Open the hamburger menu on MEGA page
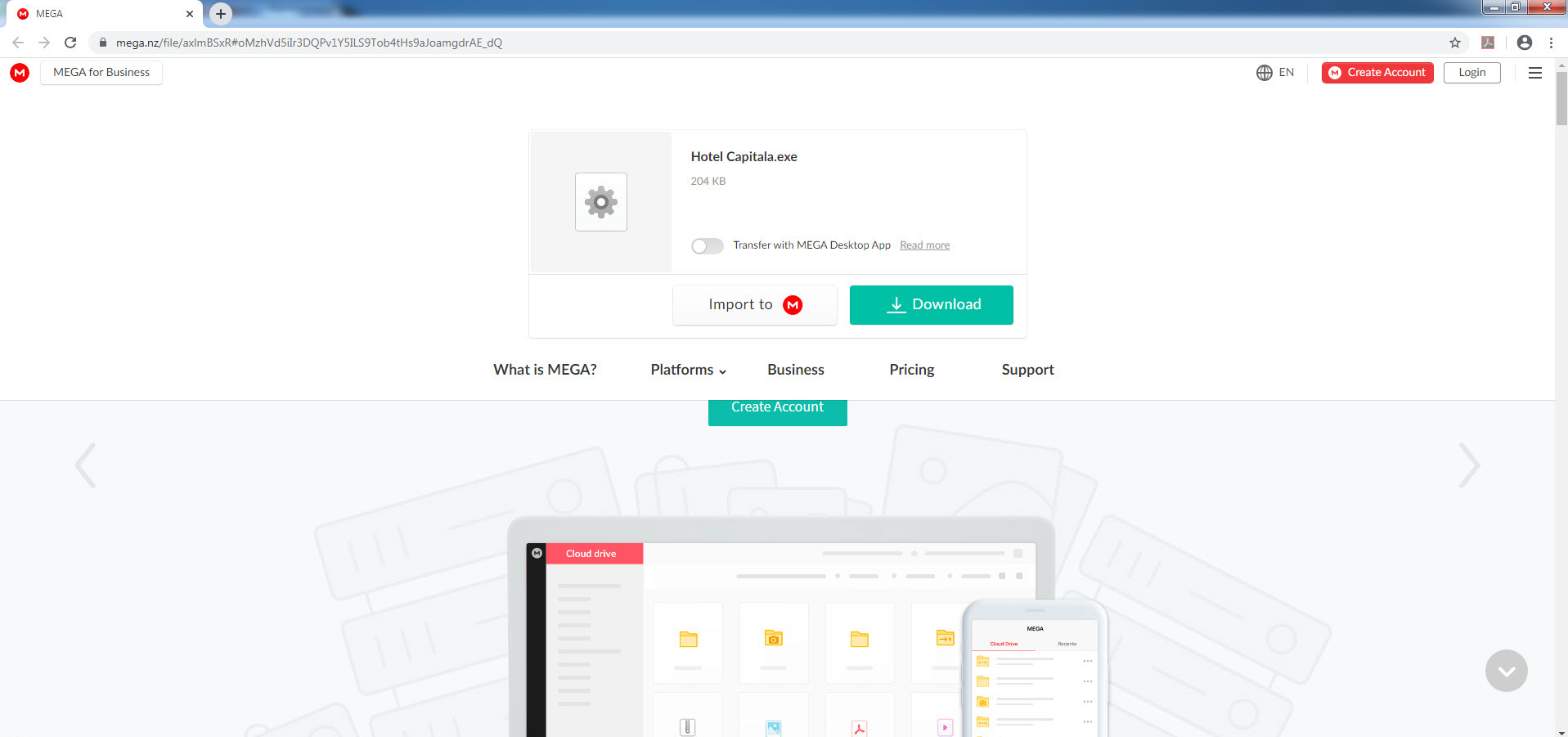Viewport: 1568px width, 737px height. 1535,73
